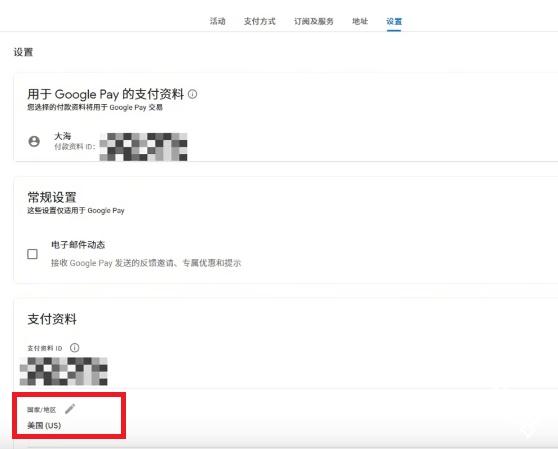This screenshot has height=449, width=558.
Task: Click the 设置 page title
Action: point(23,52)
